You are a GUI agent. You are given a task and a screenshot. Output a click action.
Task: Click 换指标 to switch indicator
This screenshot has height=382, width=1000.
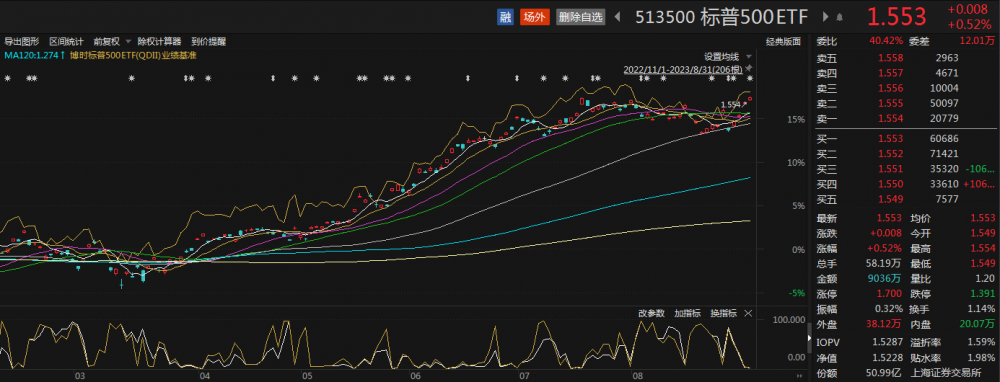point(724,313)
